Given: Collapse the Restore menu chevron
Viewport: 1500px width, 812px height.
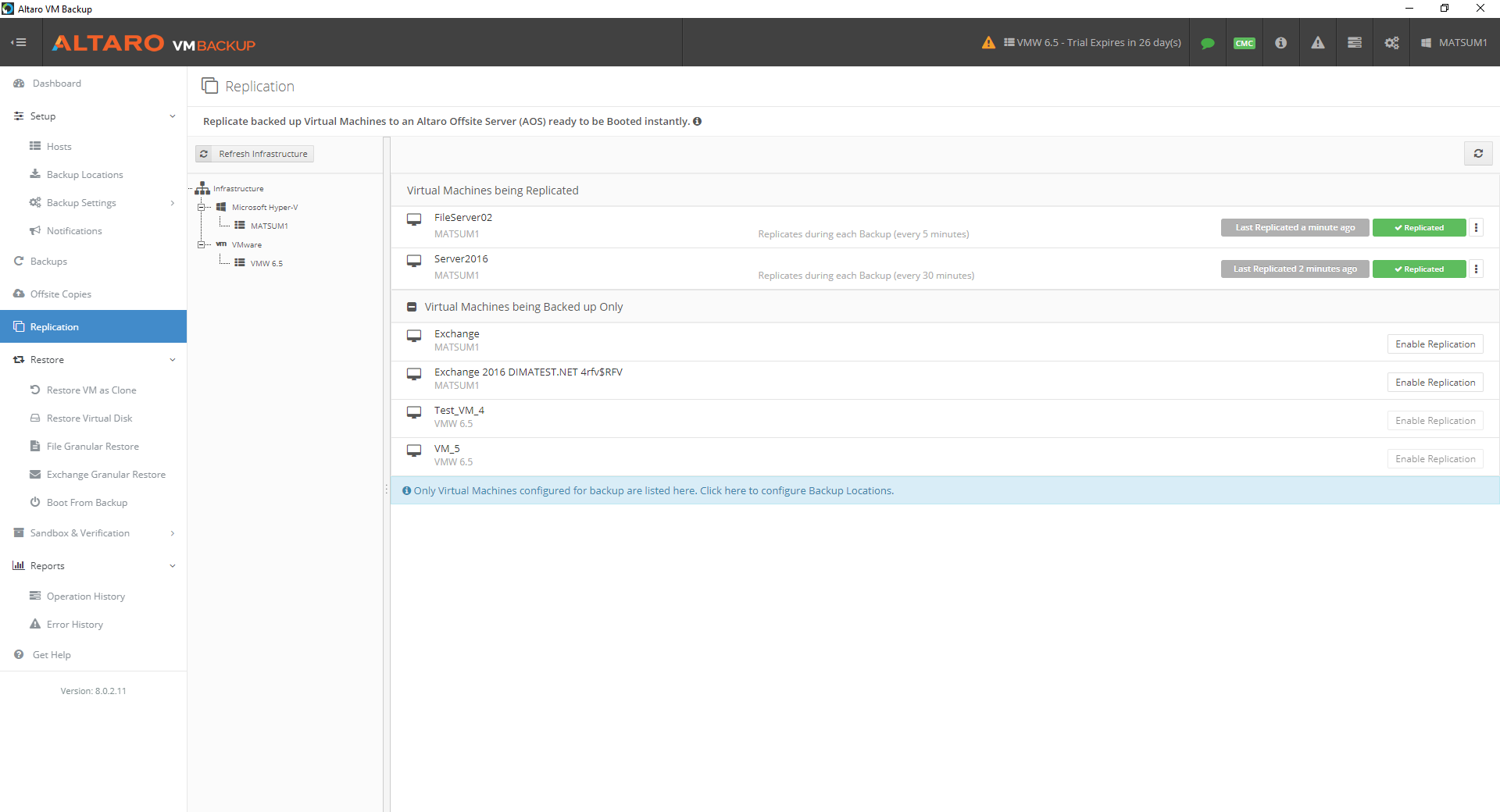Looking at the screenshot, I should pos(173,360).
